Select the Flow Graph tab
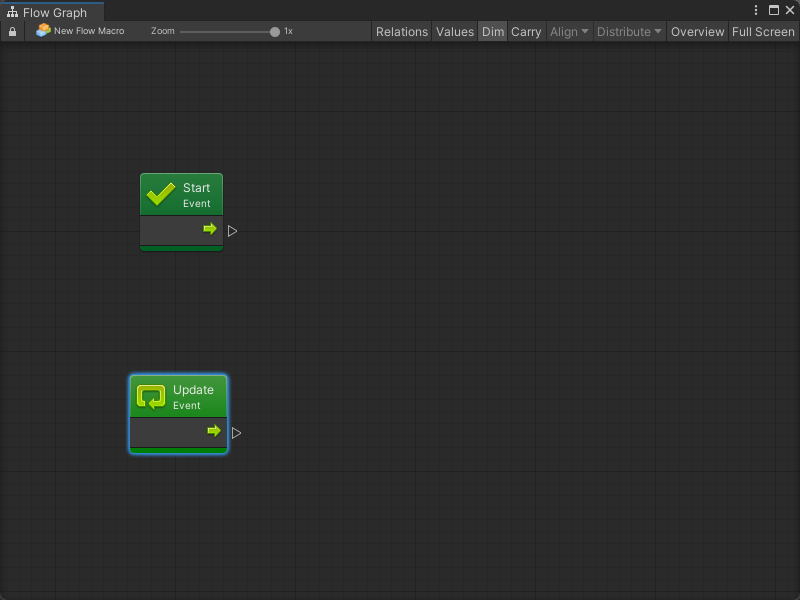 click(x=54, y=13)
